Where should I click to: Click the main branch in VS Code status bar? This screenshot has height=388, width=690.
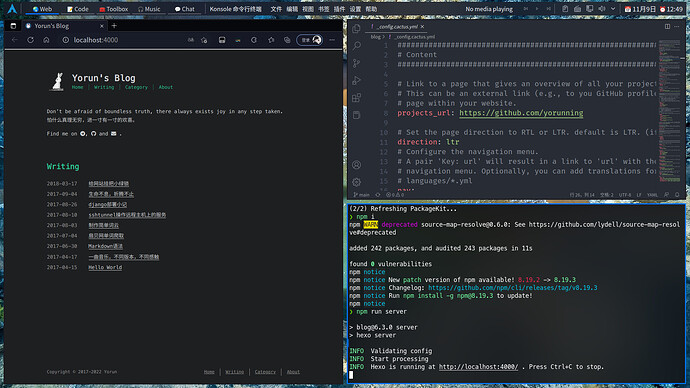point(361,195)
